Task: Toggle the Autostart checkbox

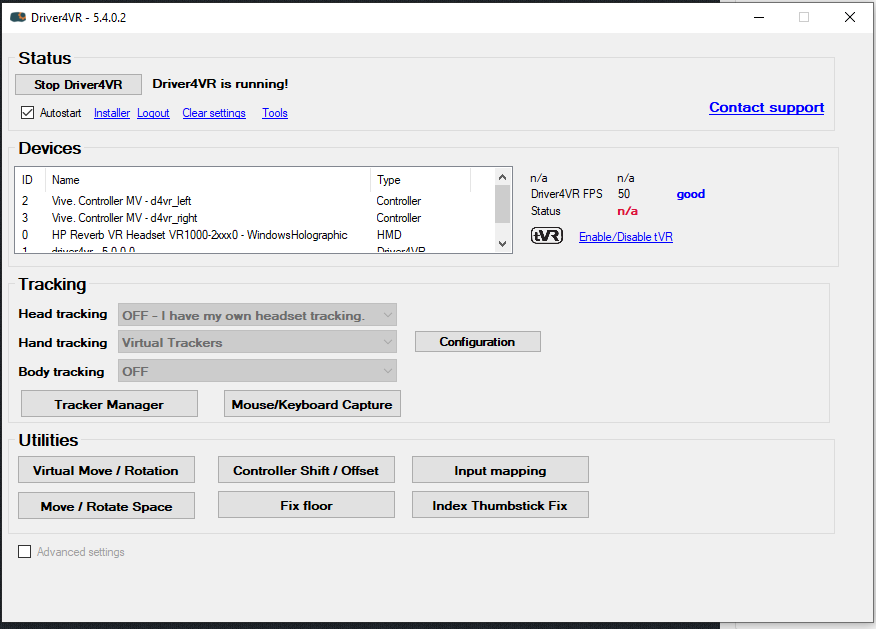Action: click(x=27, y=113)
